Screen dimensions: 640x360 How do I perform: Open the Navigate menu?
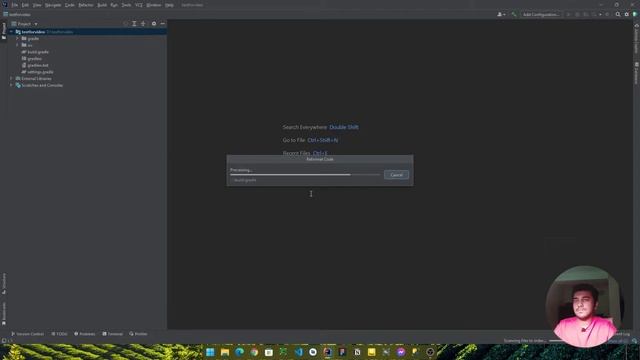point(53,5)
